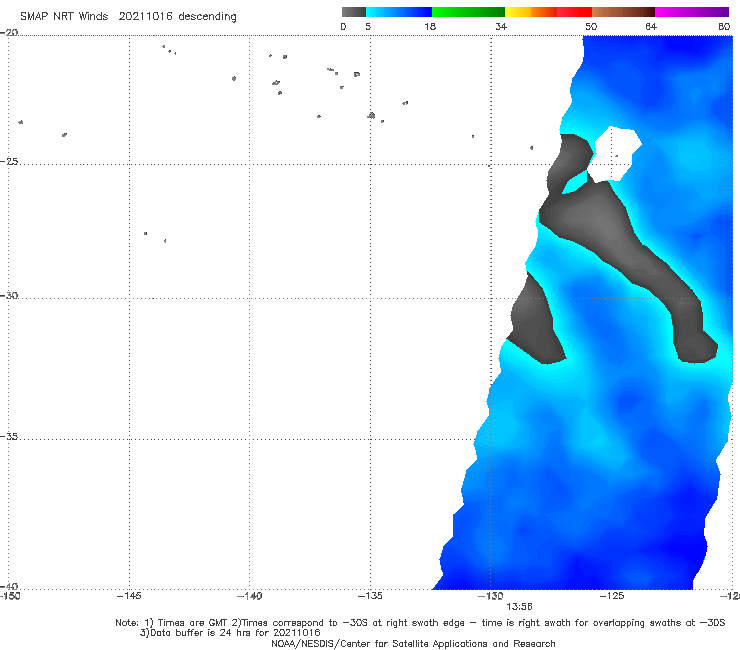Click the brown 50–64 colorbar segment
The width and height of the screenshot is (740, 650).
pos(623,12)
